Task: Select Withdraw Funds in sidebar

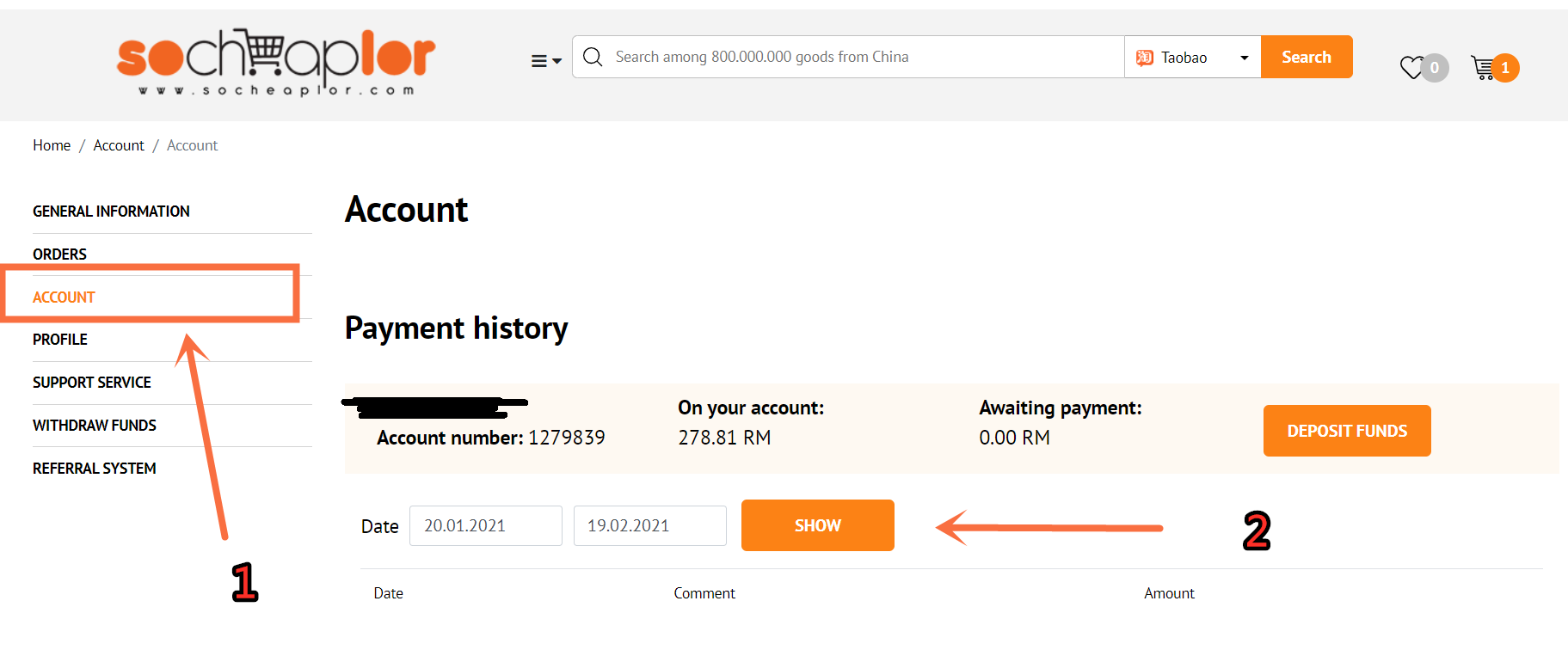Action: [95, 426]
